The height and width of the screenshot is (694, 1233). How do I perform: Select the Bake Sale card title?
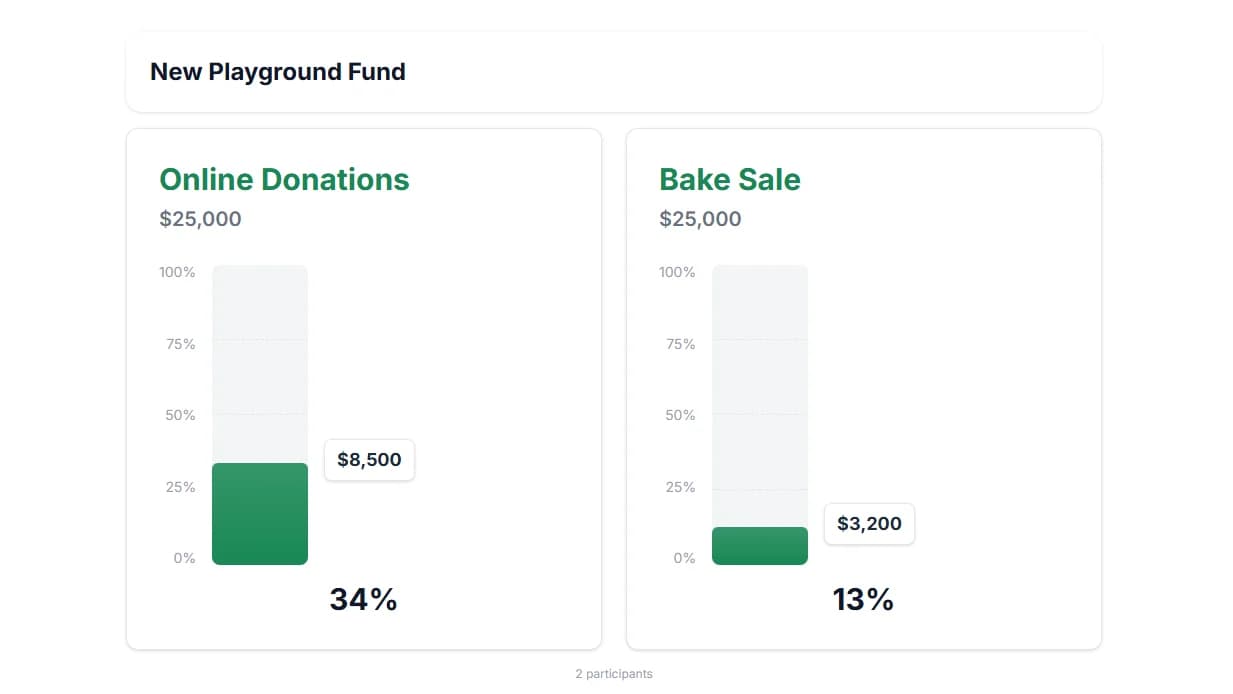click(x=729, y=179)
